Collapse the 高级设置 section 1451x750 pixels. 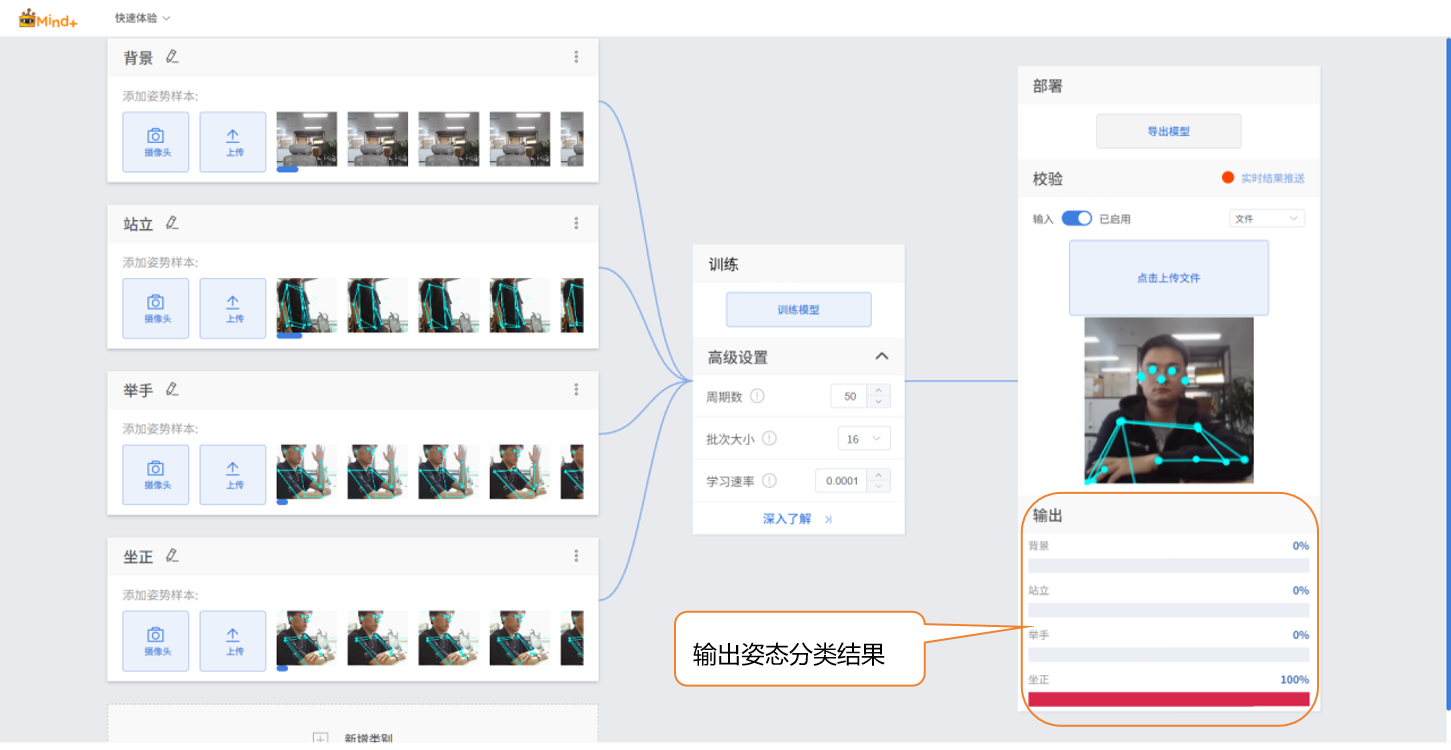pyautogui.click(x=881, y=357)
